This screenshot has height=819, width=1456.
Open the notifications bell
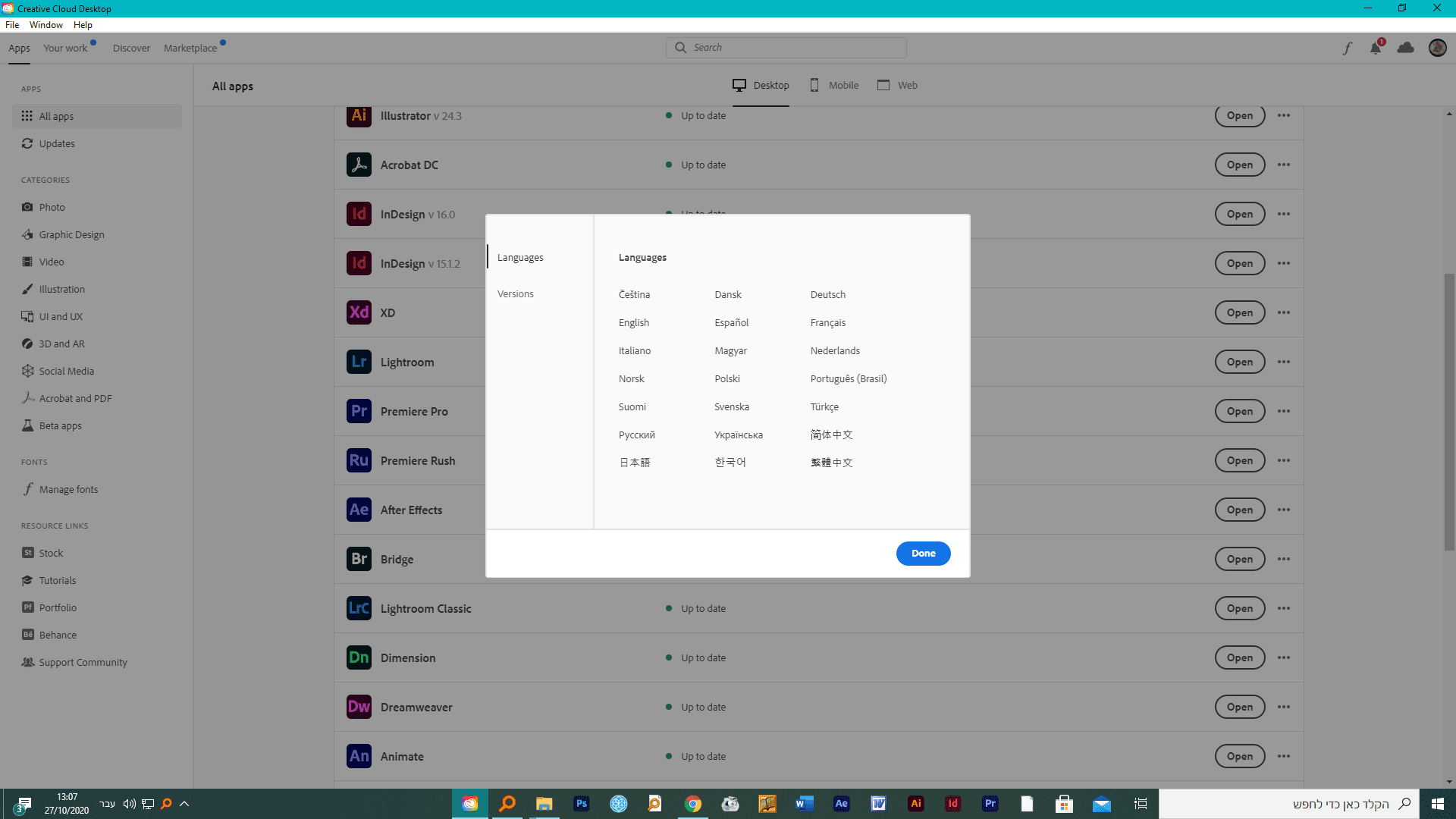click(x=1376, y=49)
